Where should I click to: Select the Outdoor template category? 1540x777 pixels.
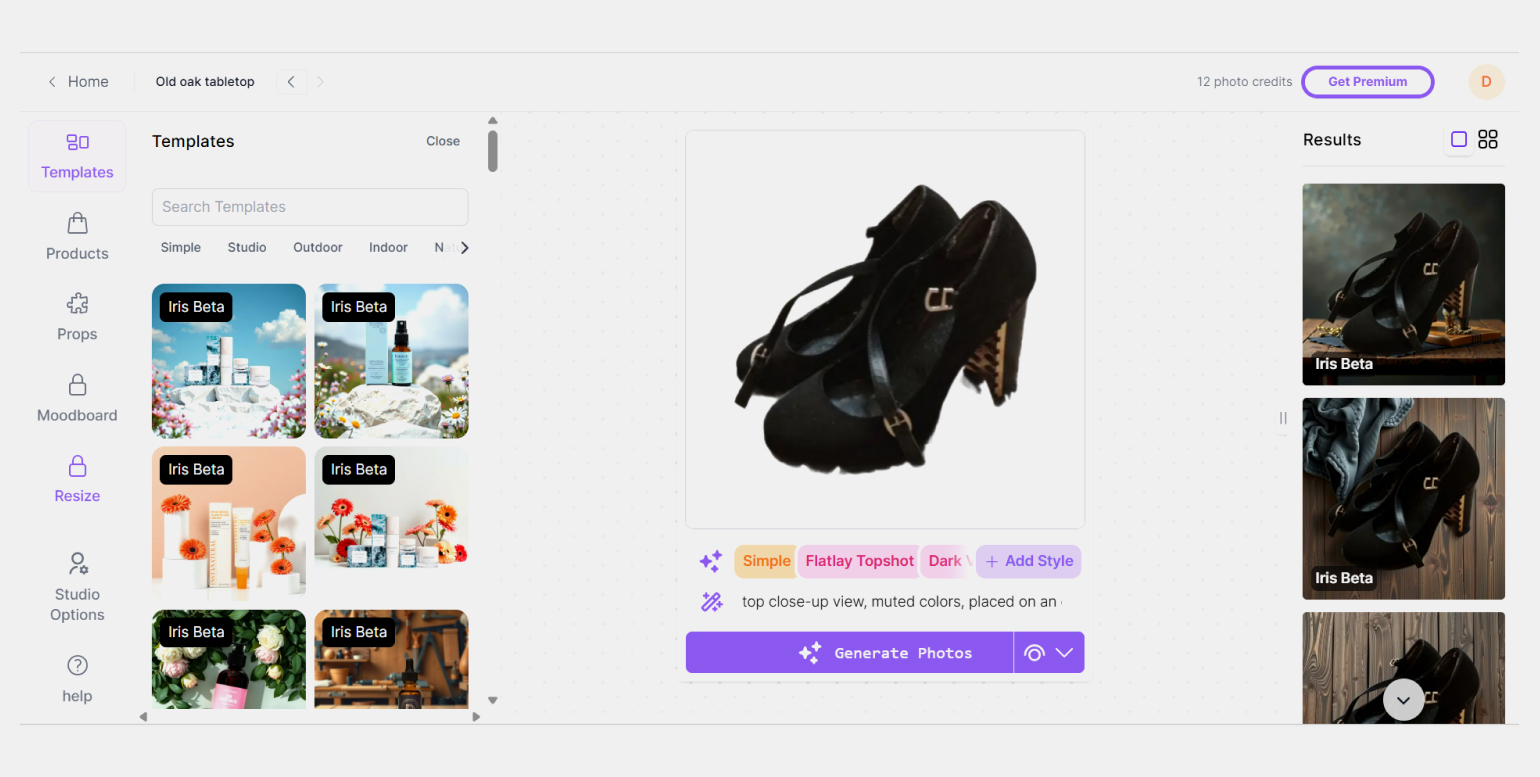click(x=318, y=247)
